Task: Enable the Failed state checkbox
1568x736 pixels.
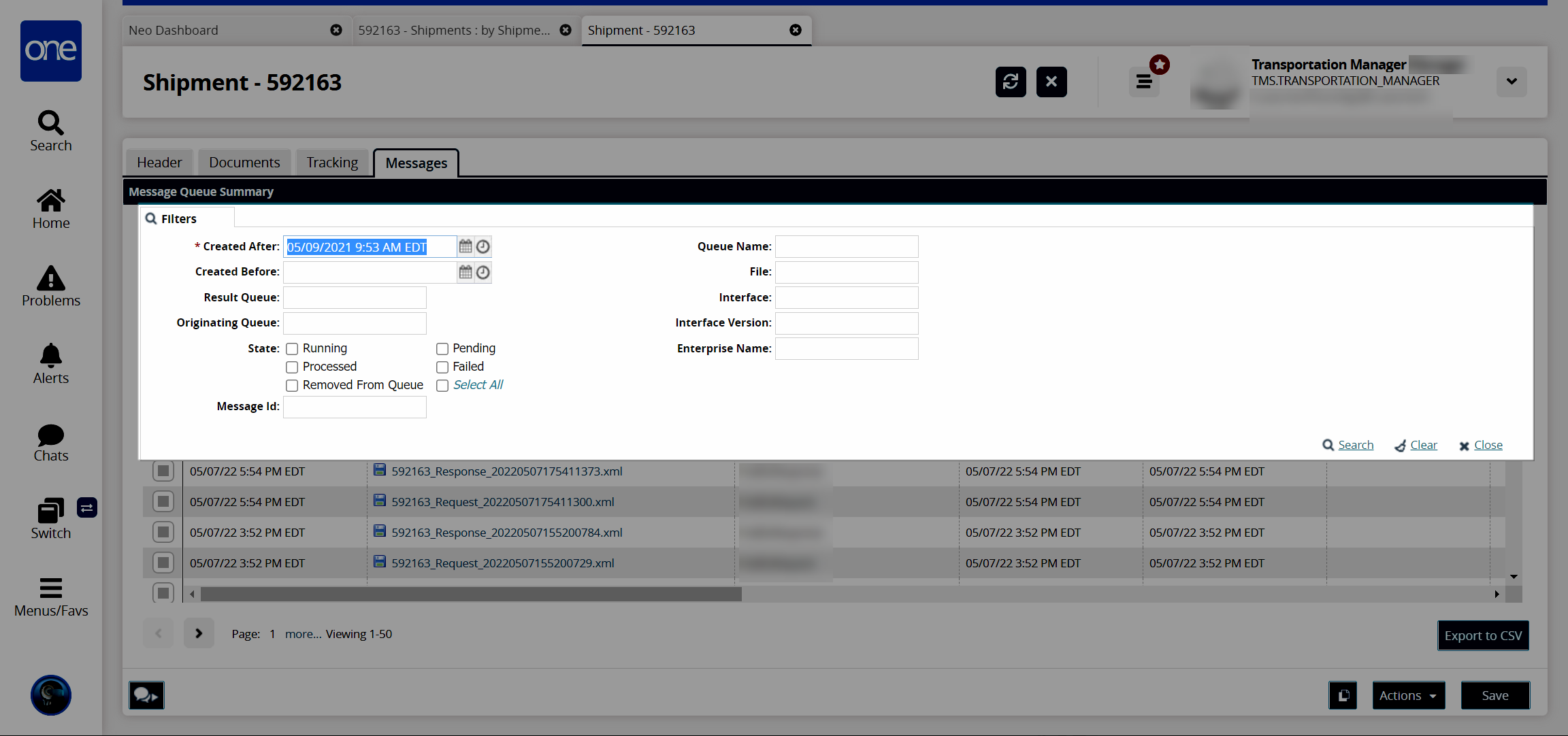Action: [442, 366]
